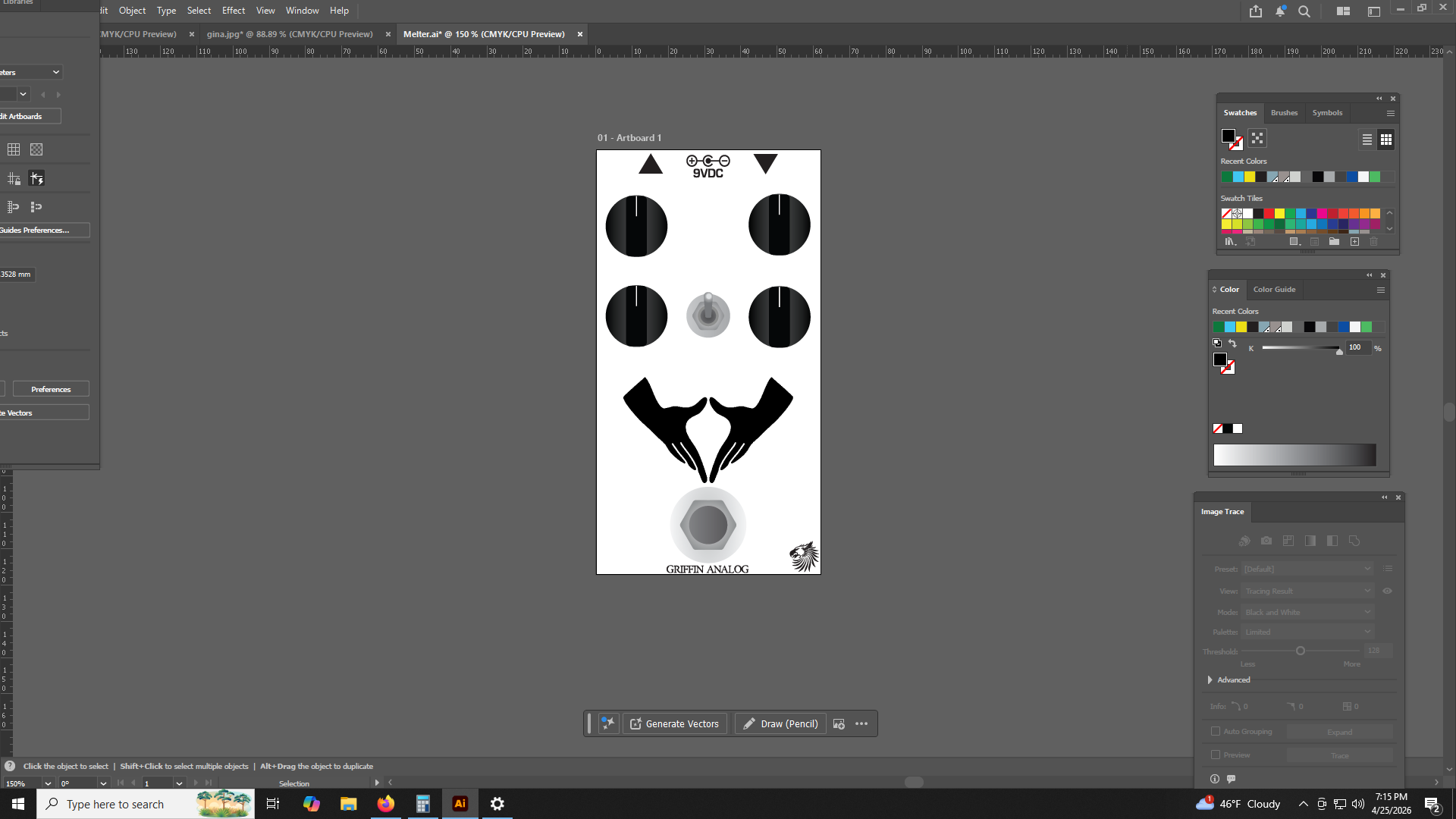The image size is (1456, 819).
Task: Click the Delete Swatch trash icon
Action: pyautogui.click(x=1373, y=242)
